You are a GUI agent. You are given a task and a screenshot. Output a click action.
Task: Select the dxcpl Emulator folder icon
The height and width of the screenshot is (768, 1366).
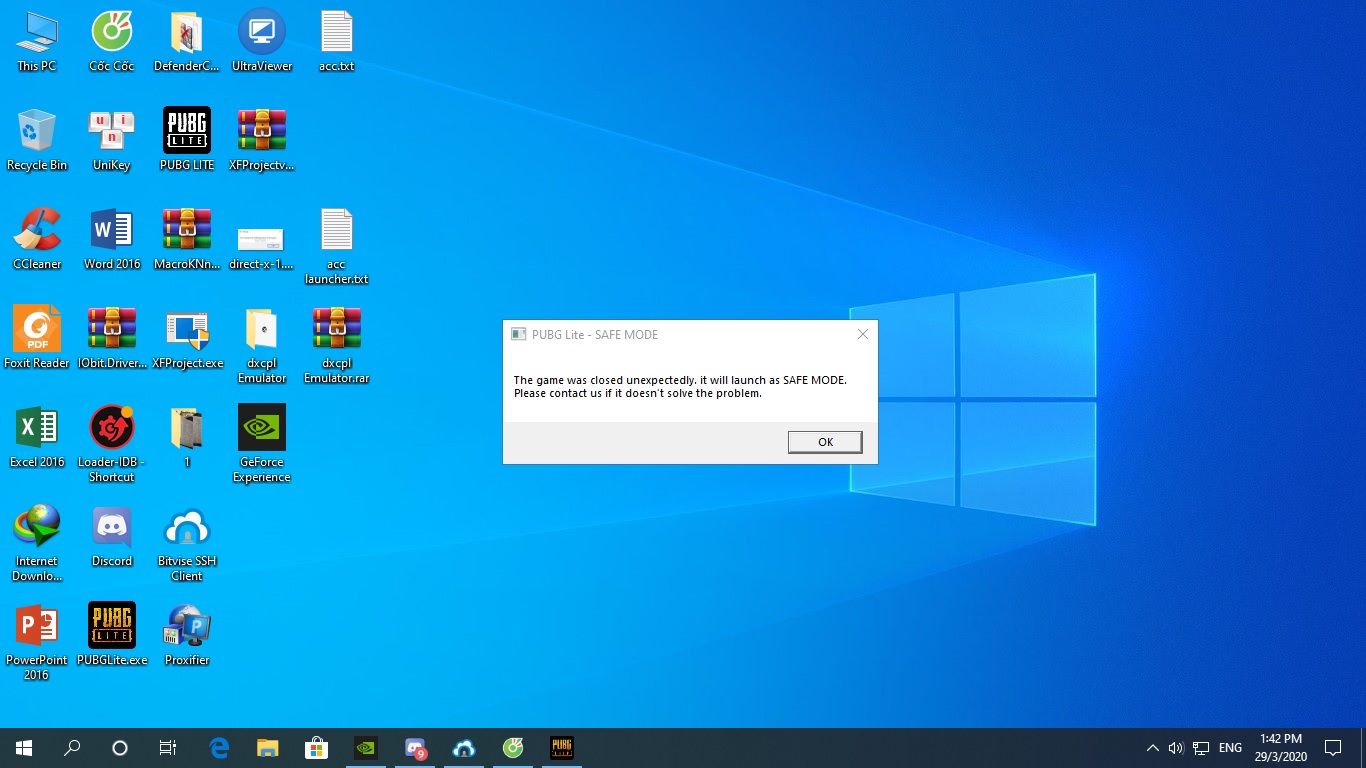click(x=262, y=346)
